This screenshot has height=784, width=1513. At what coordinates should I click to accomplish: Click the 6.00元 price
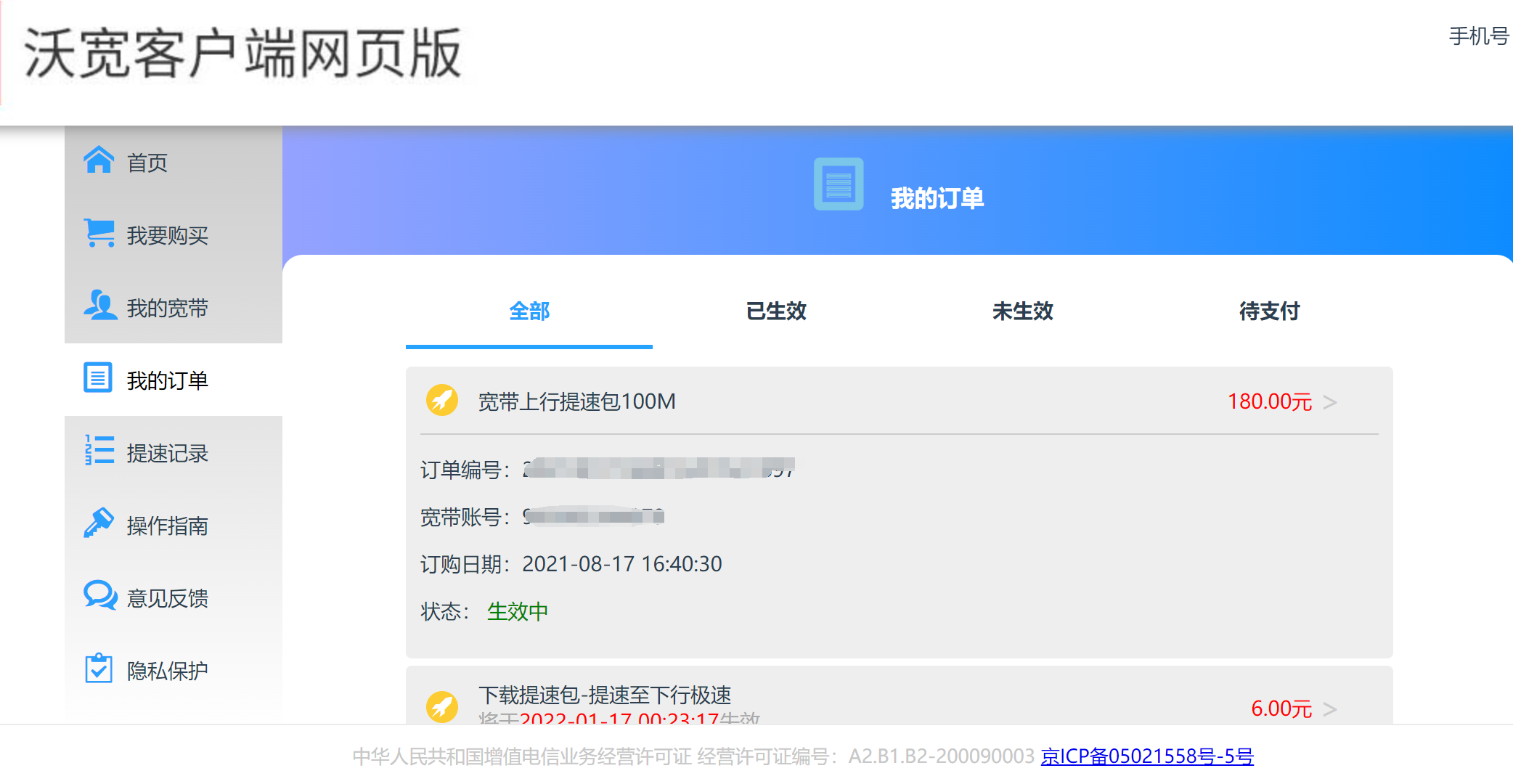pos(1281,709)
